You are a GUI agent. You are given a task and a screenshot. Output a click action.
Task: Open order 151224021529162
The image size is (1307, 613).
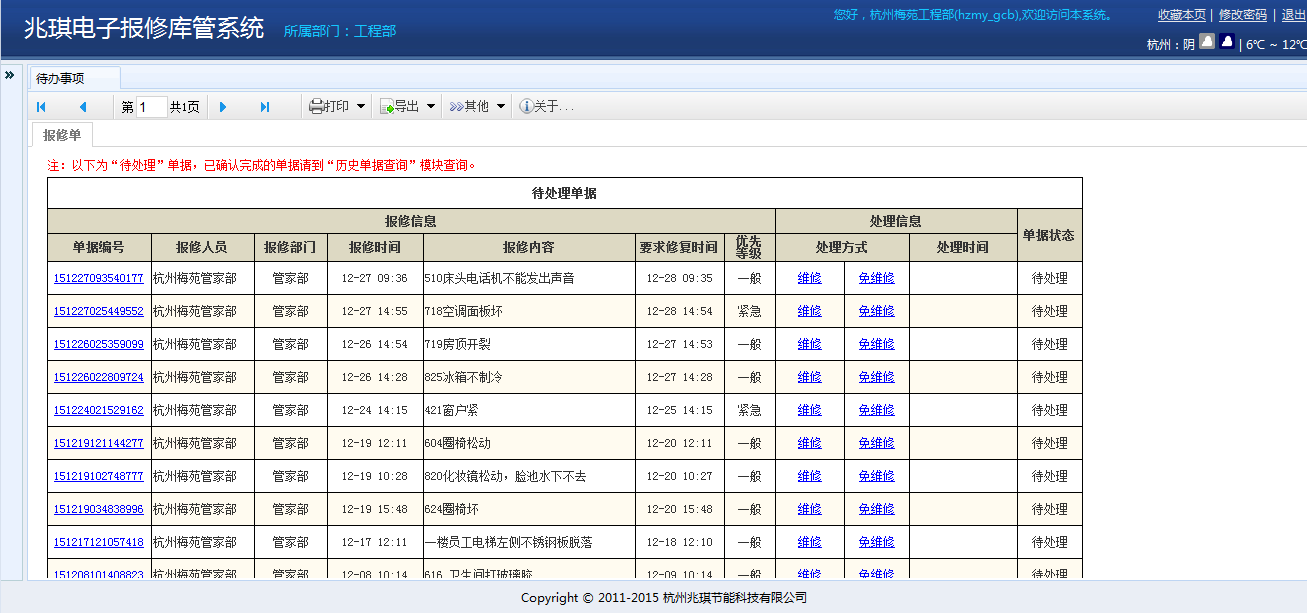(99, 411)
